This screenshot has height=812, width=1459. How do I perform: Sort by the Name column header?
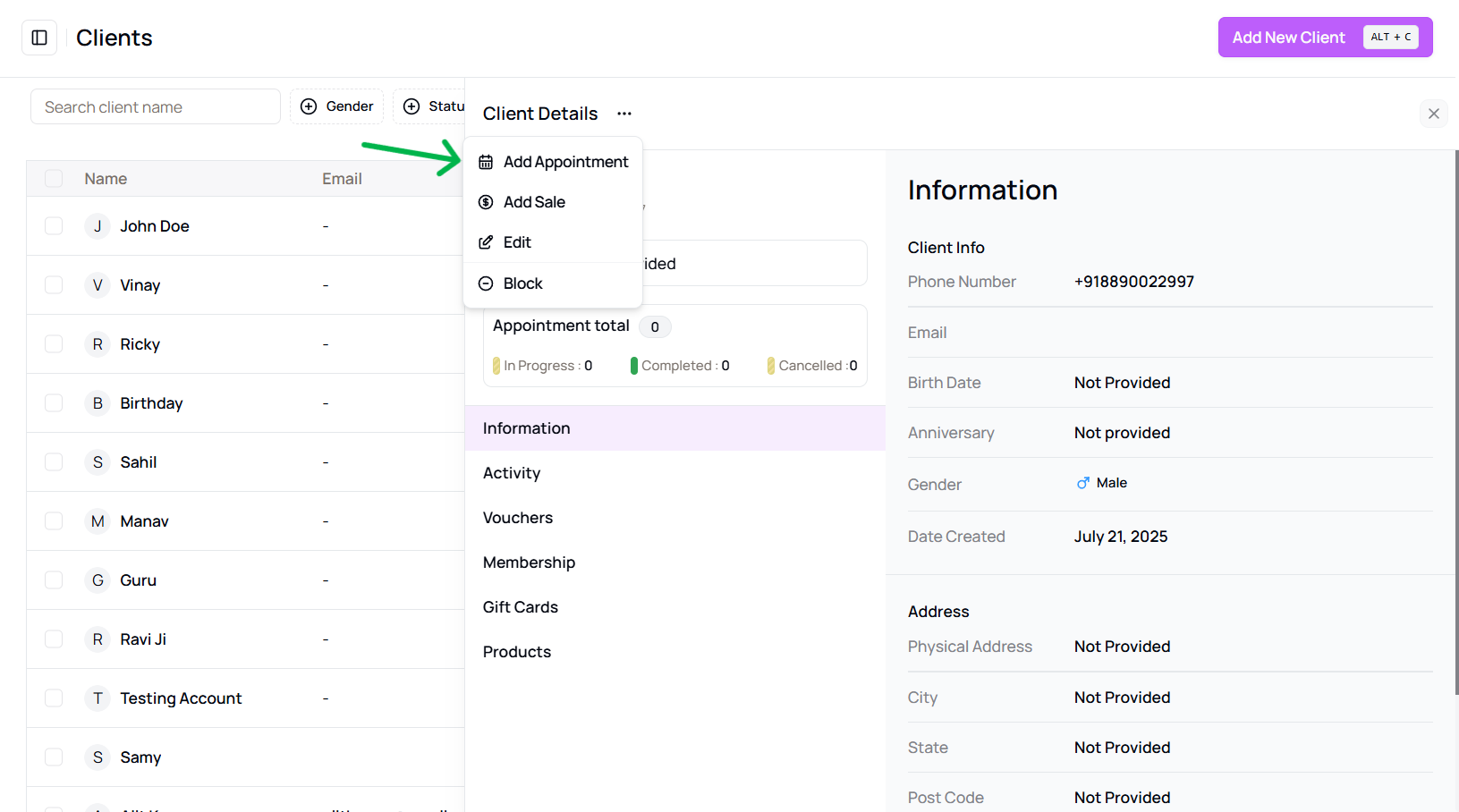(106, 179)
